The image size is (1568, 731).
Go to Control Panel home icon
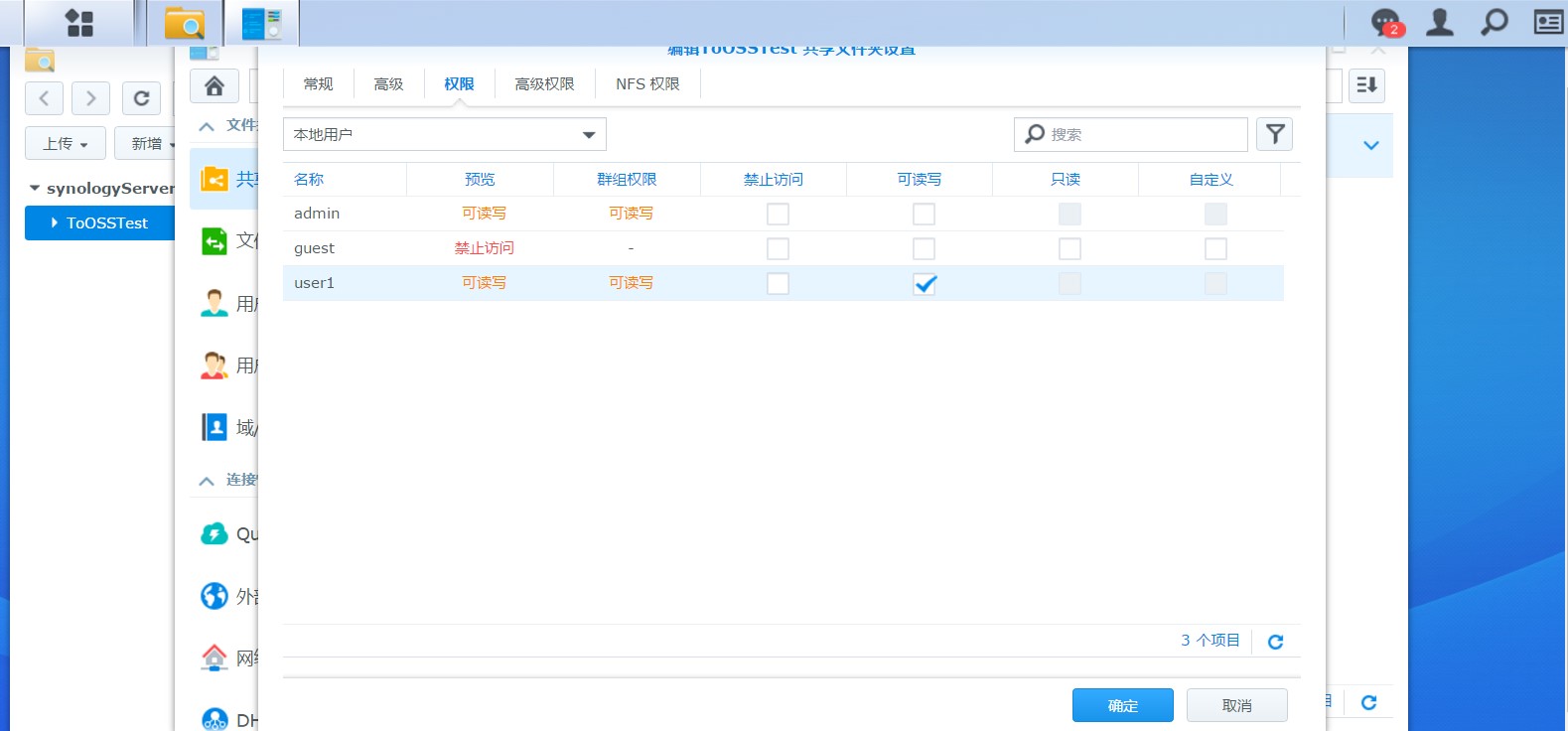coord(214,86)
